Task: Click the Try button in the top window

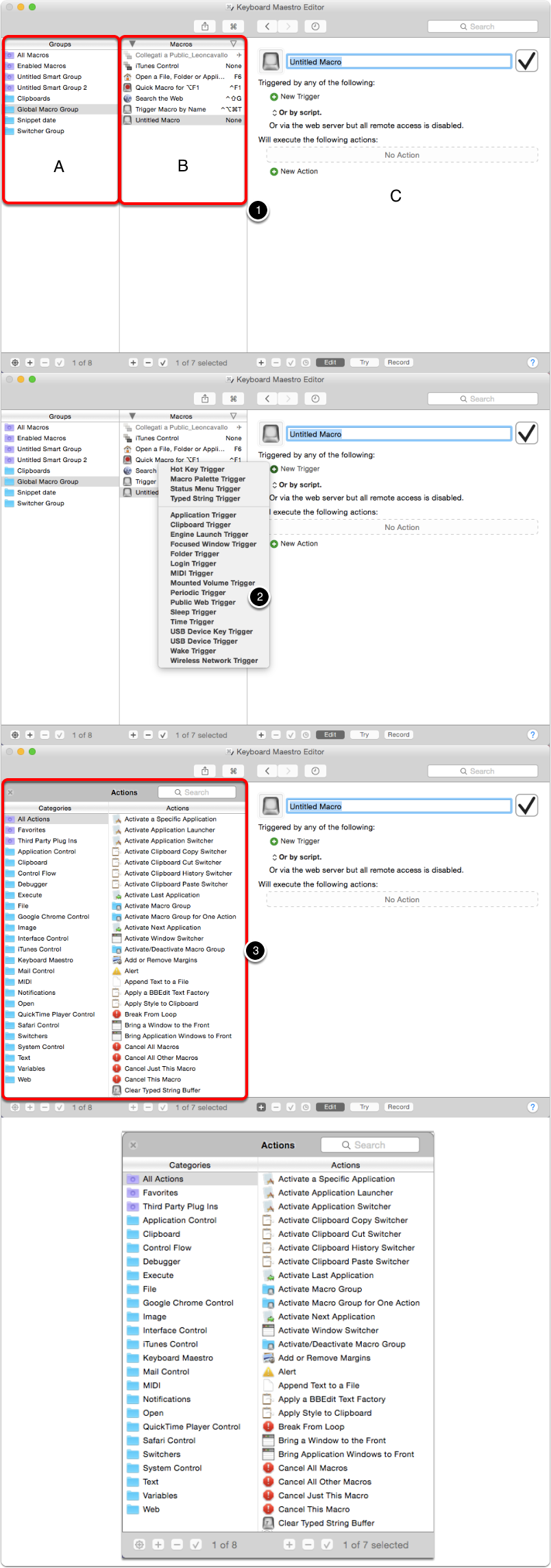Action: 365,363
